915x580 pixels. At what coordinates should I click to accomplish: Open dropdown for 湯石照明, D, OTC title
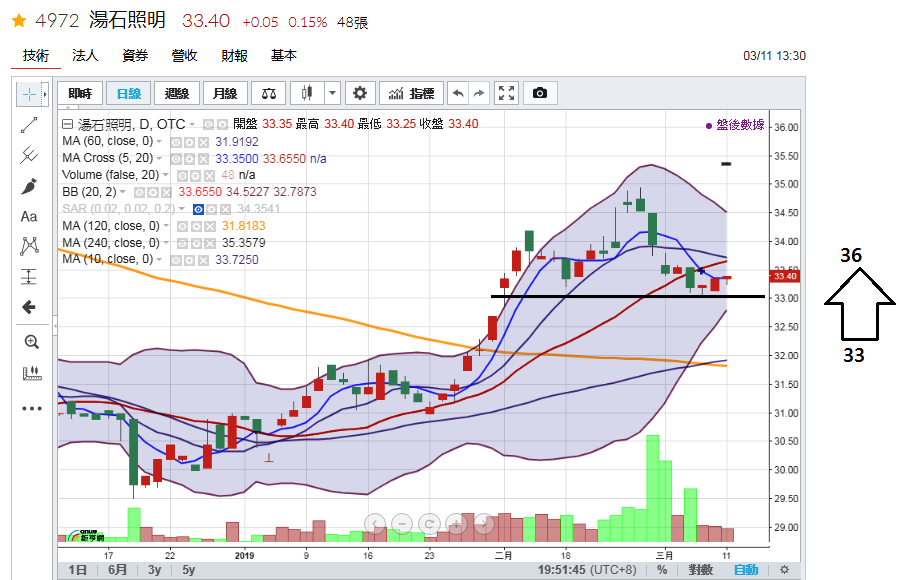coord(191,125)
